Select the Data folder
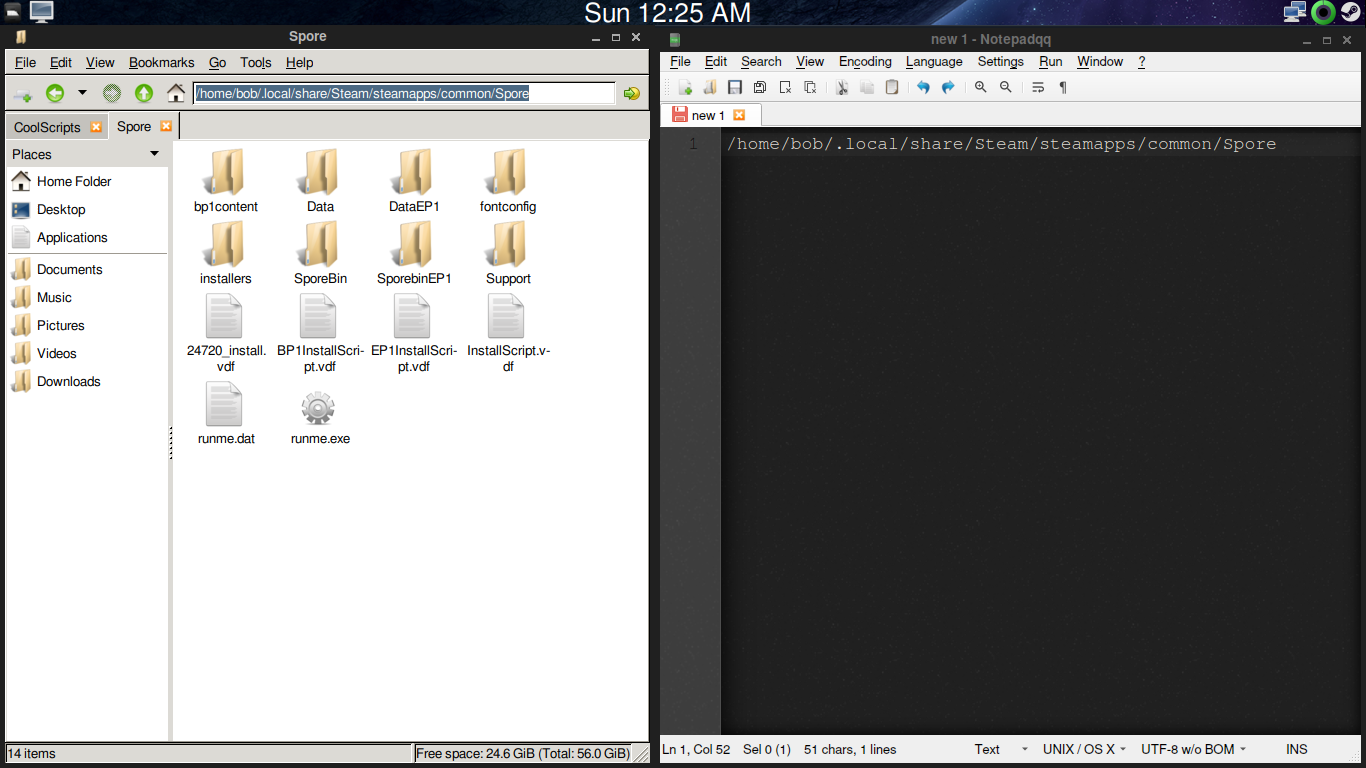 pos(320,181)
